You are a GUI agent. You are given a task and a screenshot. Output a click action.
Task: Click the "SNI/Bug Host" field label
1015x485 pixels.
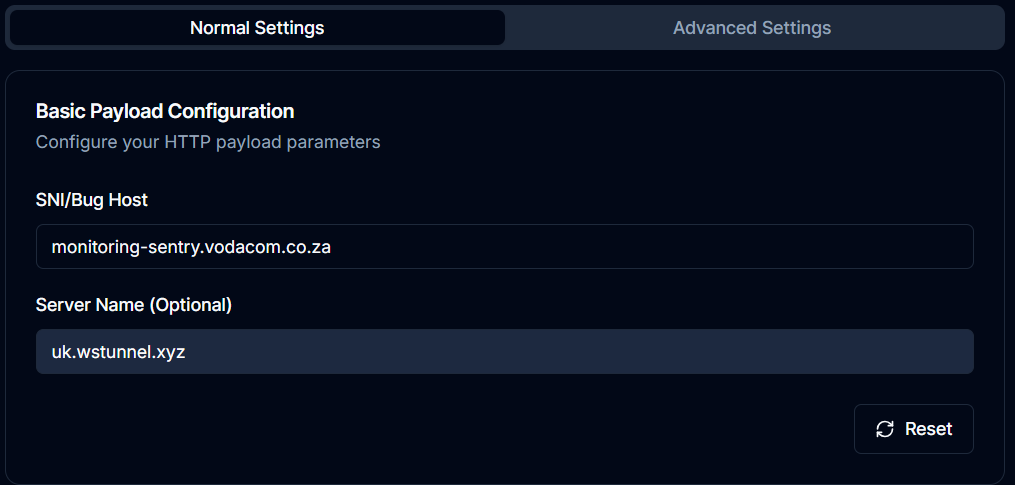[x=92, y=200]
